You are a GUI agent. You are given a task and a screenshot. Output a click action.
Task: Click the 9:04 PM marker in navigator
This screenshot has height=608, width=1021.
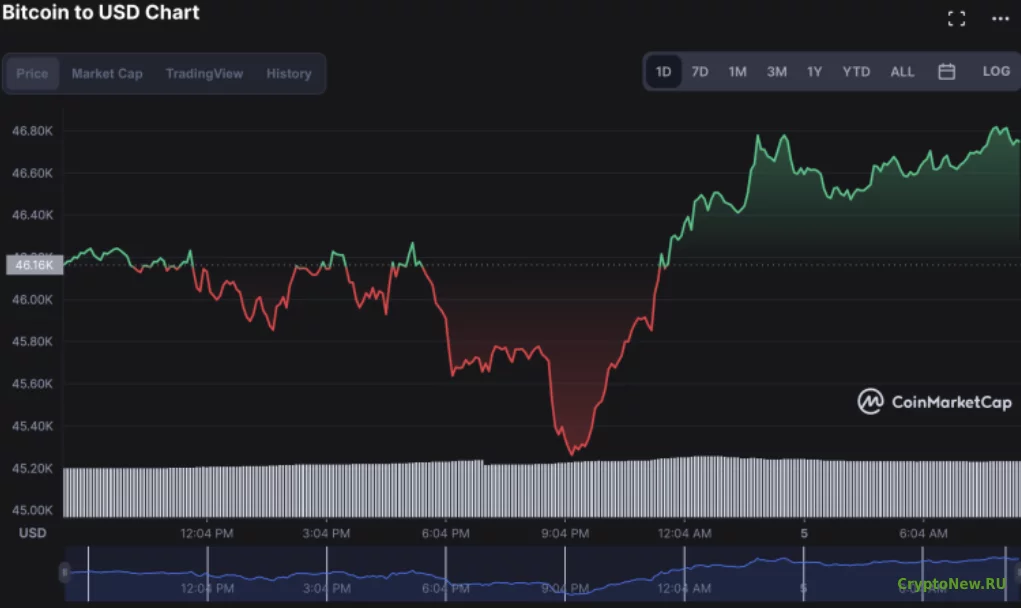point(565,588)
